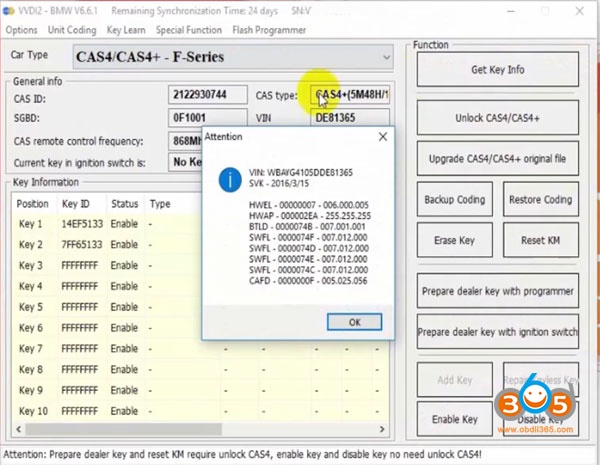600x465 pixels.
Task: Click the CAS ID input field
Action: click(207, 95)
